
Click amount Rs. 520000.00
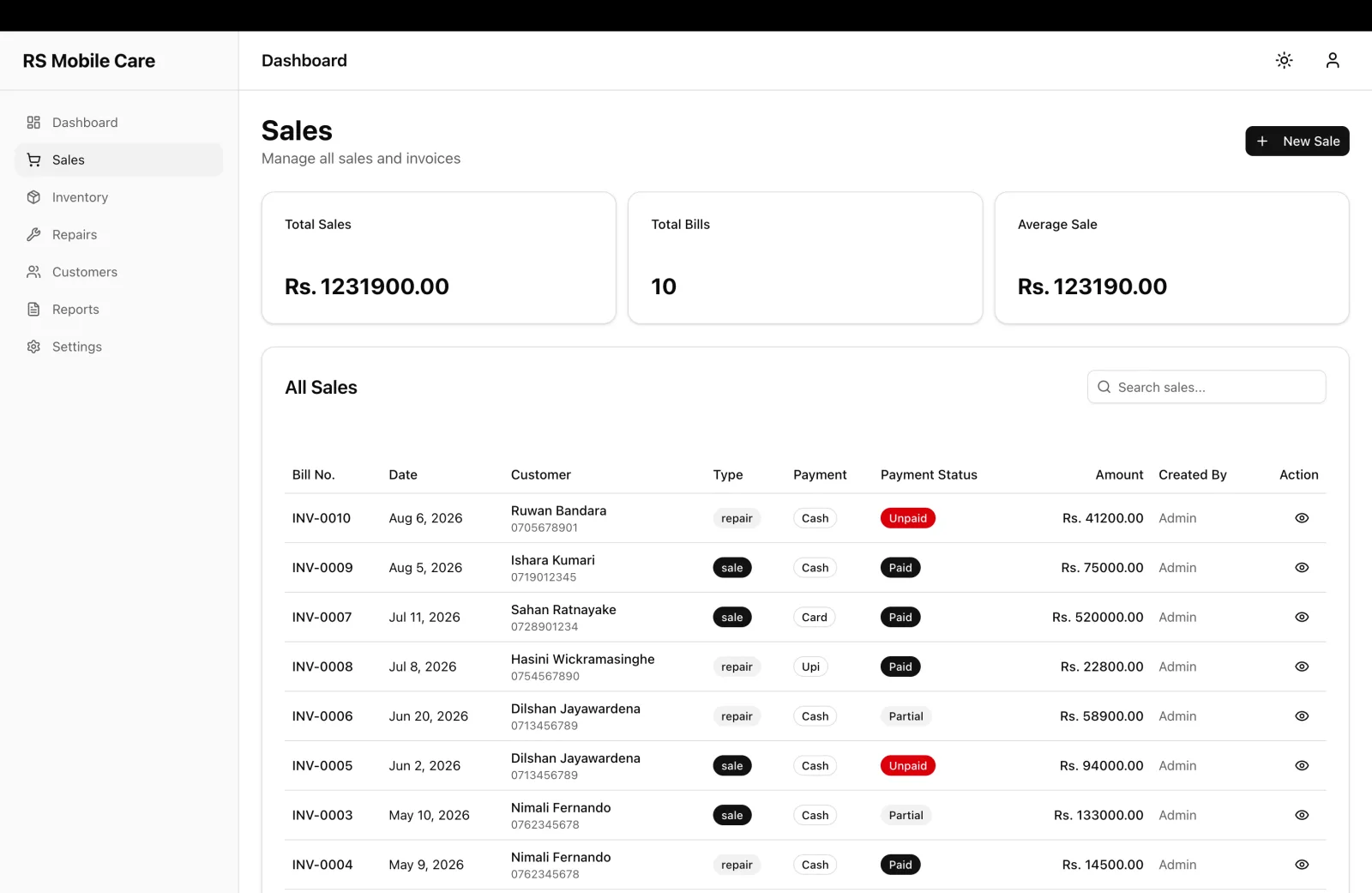1098,617
